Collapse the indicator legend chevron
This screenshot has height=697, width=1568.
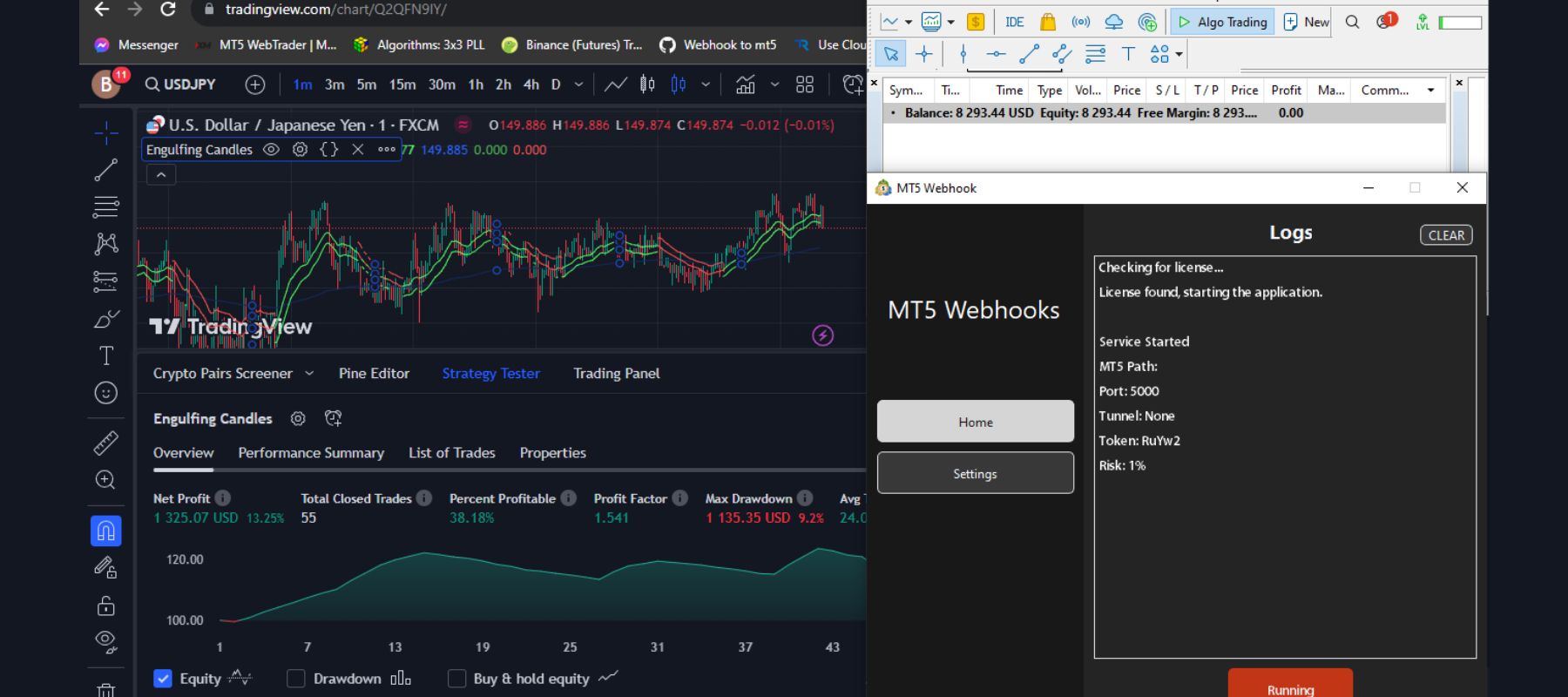pos(161,175)
